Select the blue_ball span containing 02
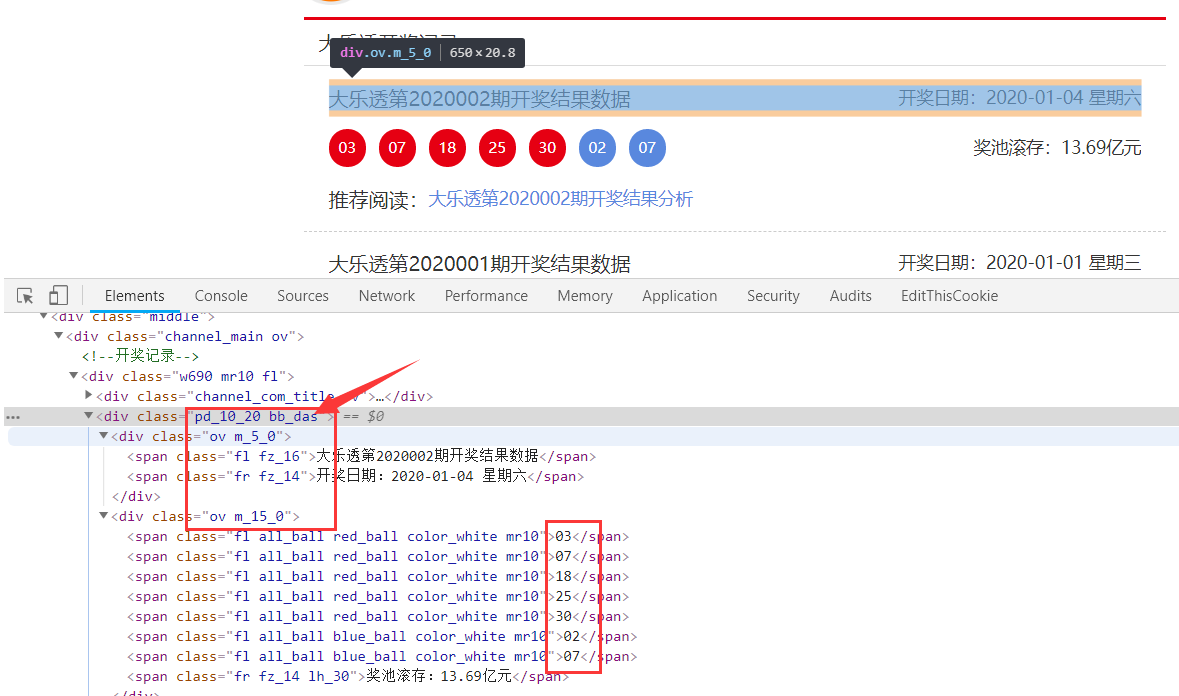1179x696 pixels. [382, 637]
